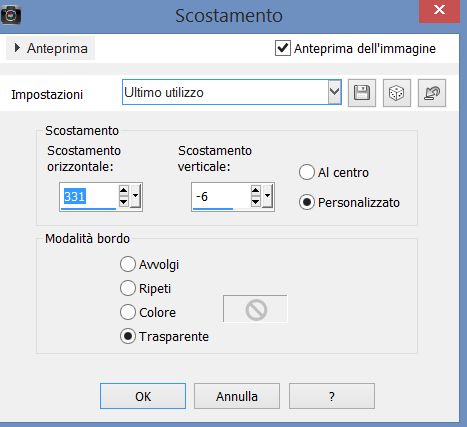Click the Annulla button
The height and width of the screenshot is (427, 467).
pyautogui.click(x=237, y=396)
